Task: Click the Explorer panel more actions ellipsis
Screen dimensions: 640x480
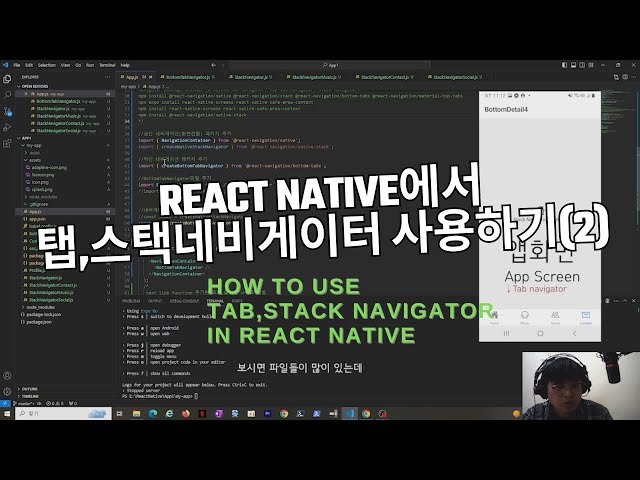Action: [107, 77]
